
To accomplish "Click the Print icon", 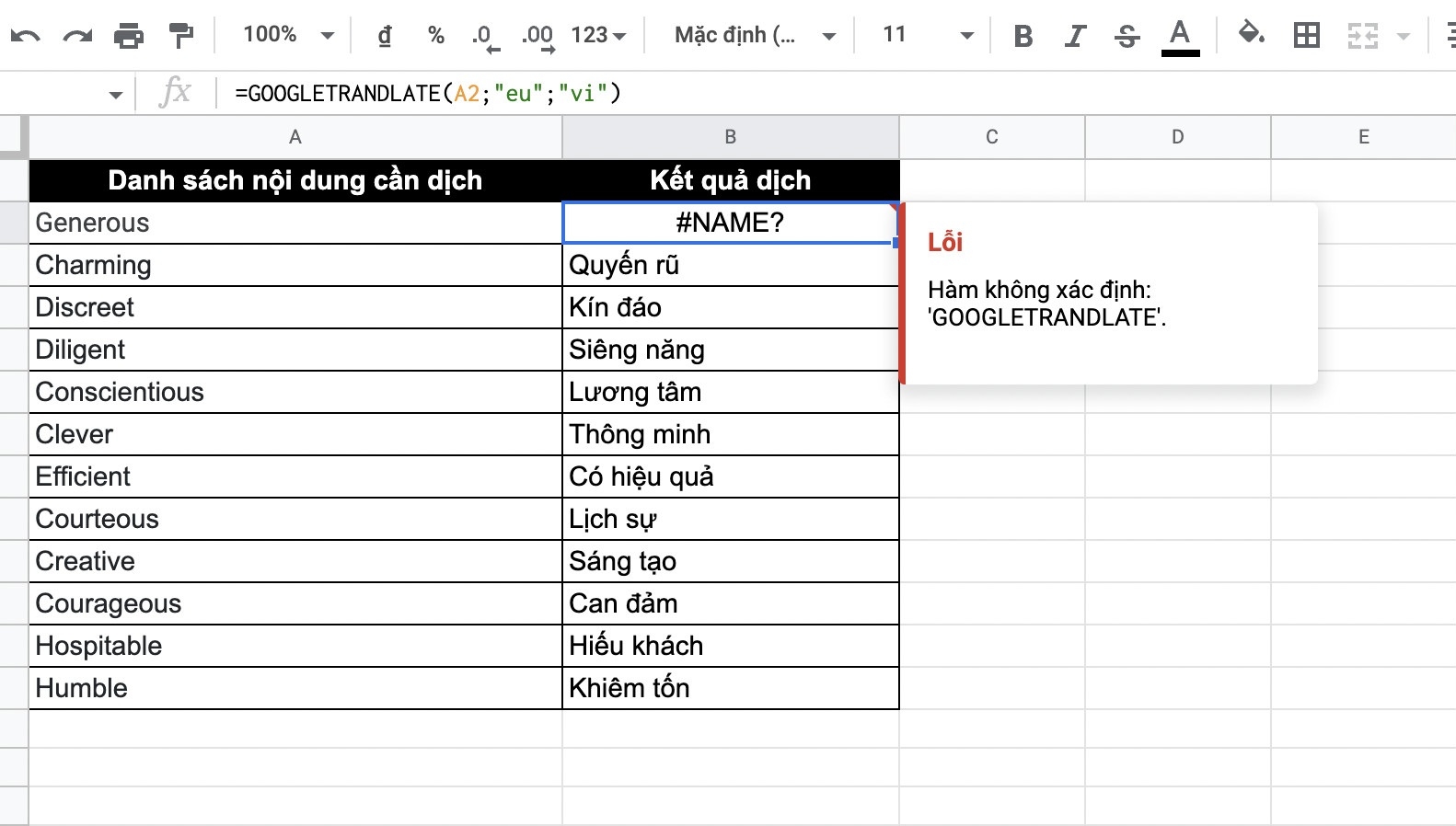I will point(129,36).
